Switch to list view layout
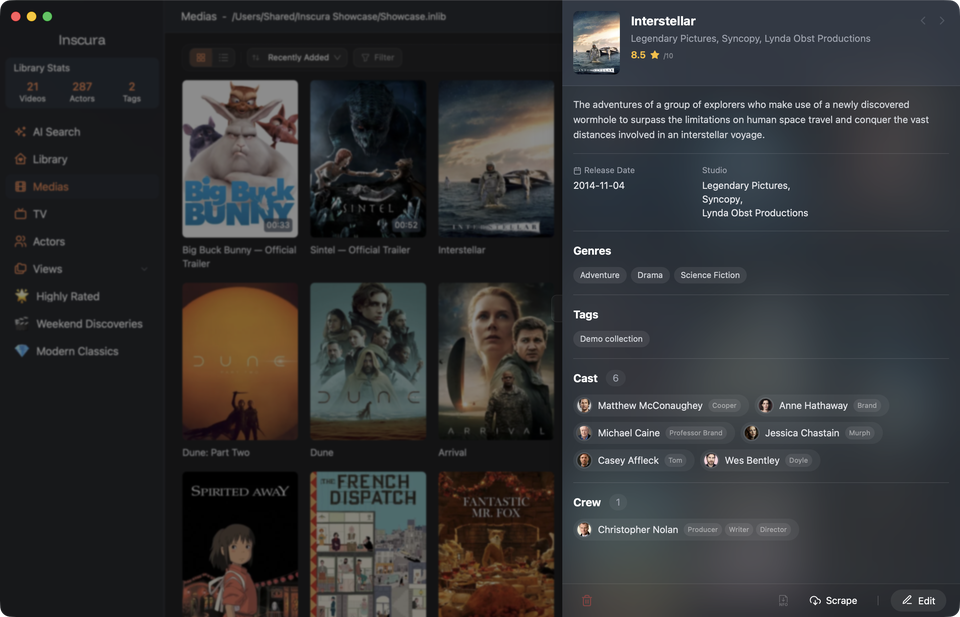 (223, 58)
